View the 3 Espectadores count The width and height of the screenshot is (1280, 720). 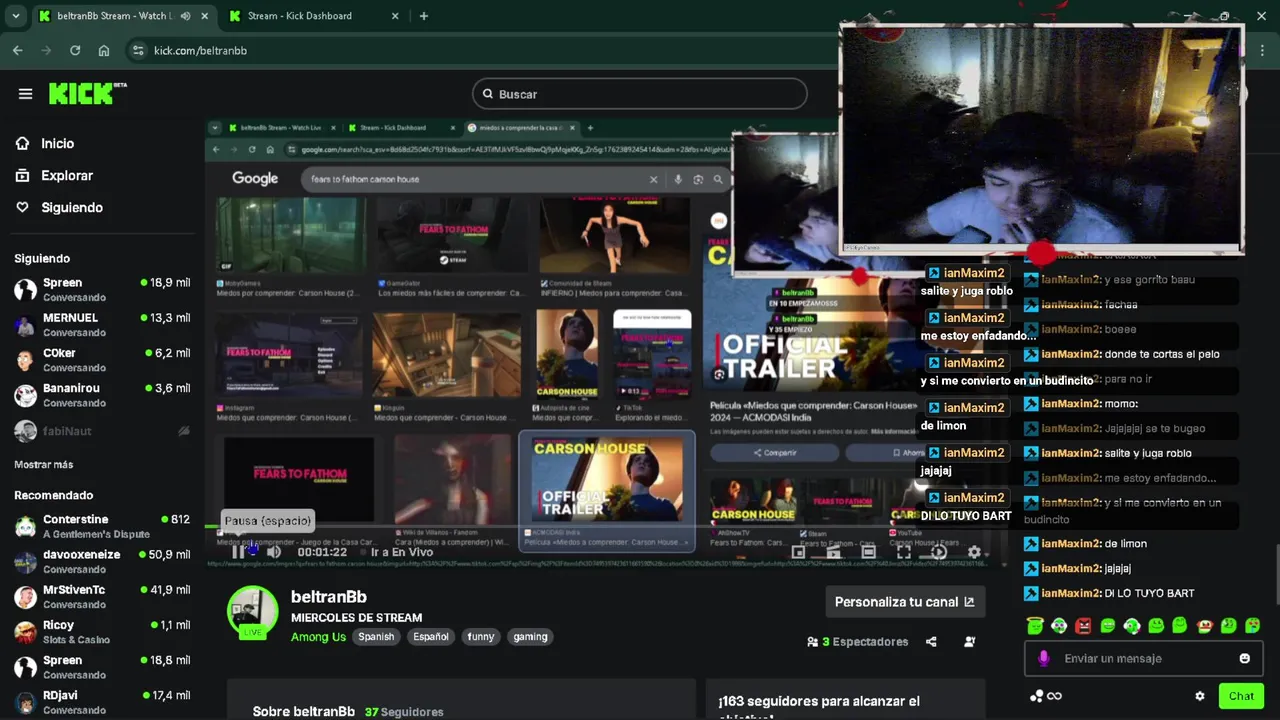[858, 642]
